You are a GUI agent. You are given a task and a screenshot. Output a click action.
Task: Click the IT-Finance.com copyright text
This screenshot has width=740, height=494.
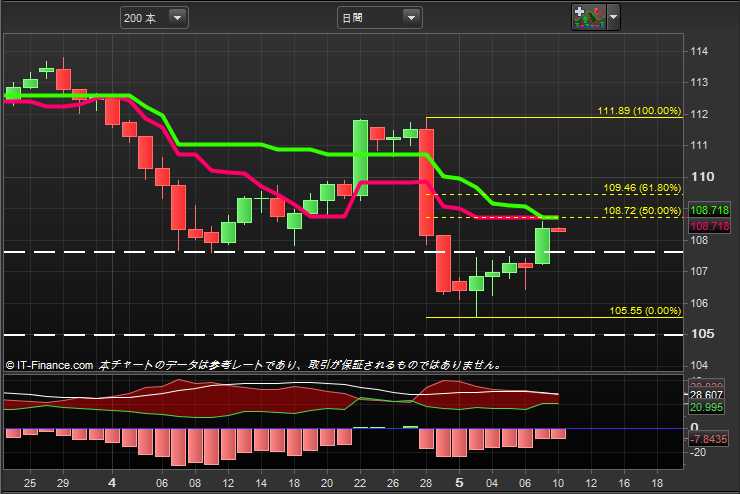point(50,365)
